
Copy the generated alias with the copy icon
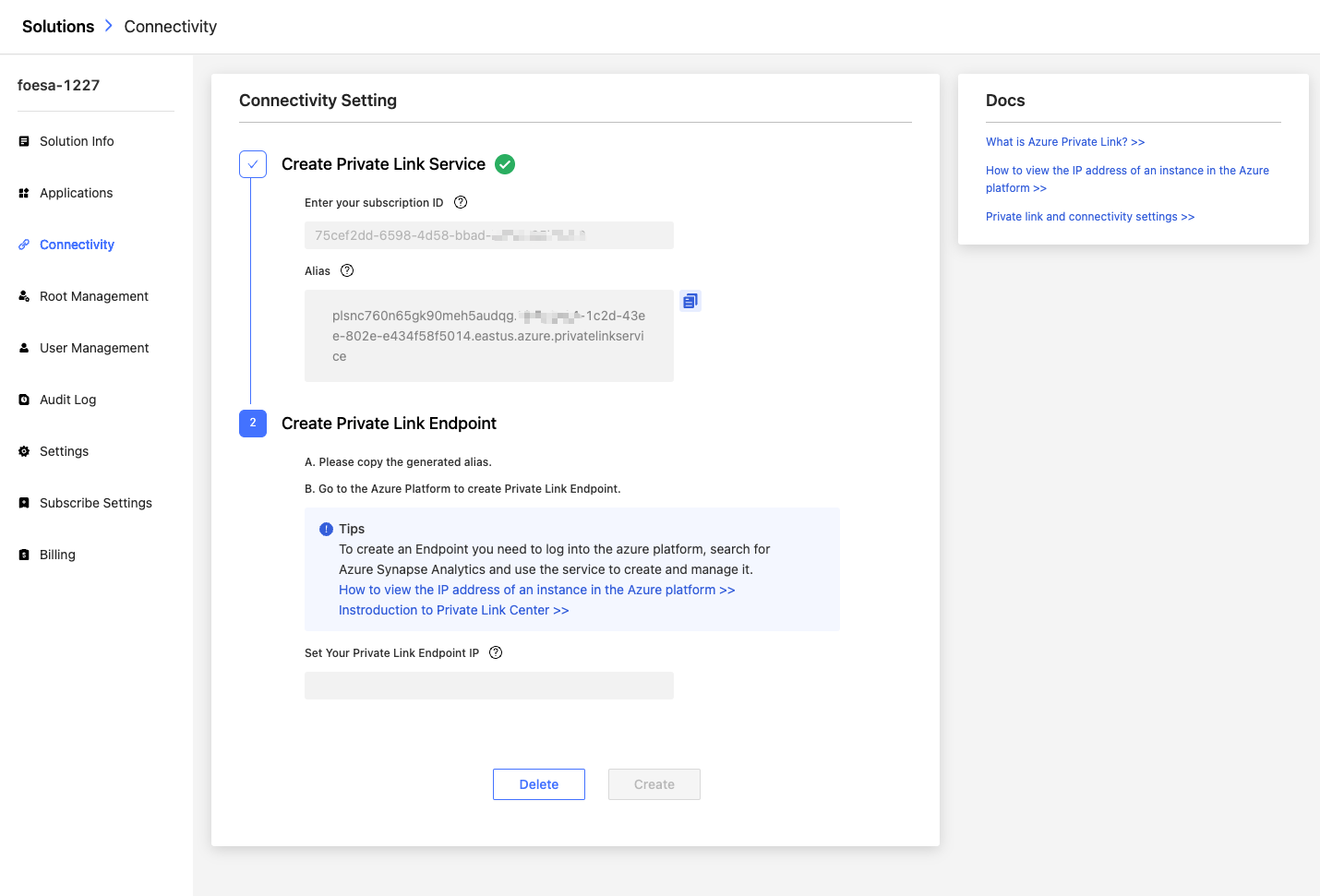690,301
